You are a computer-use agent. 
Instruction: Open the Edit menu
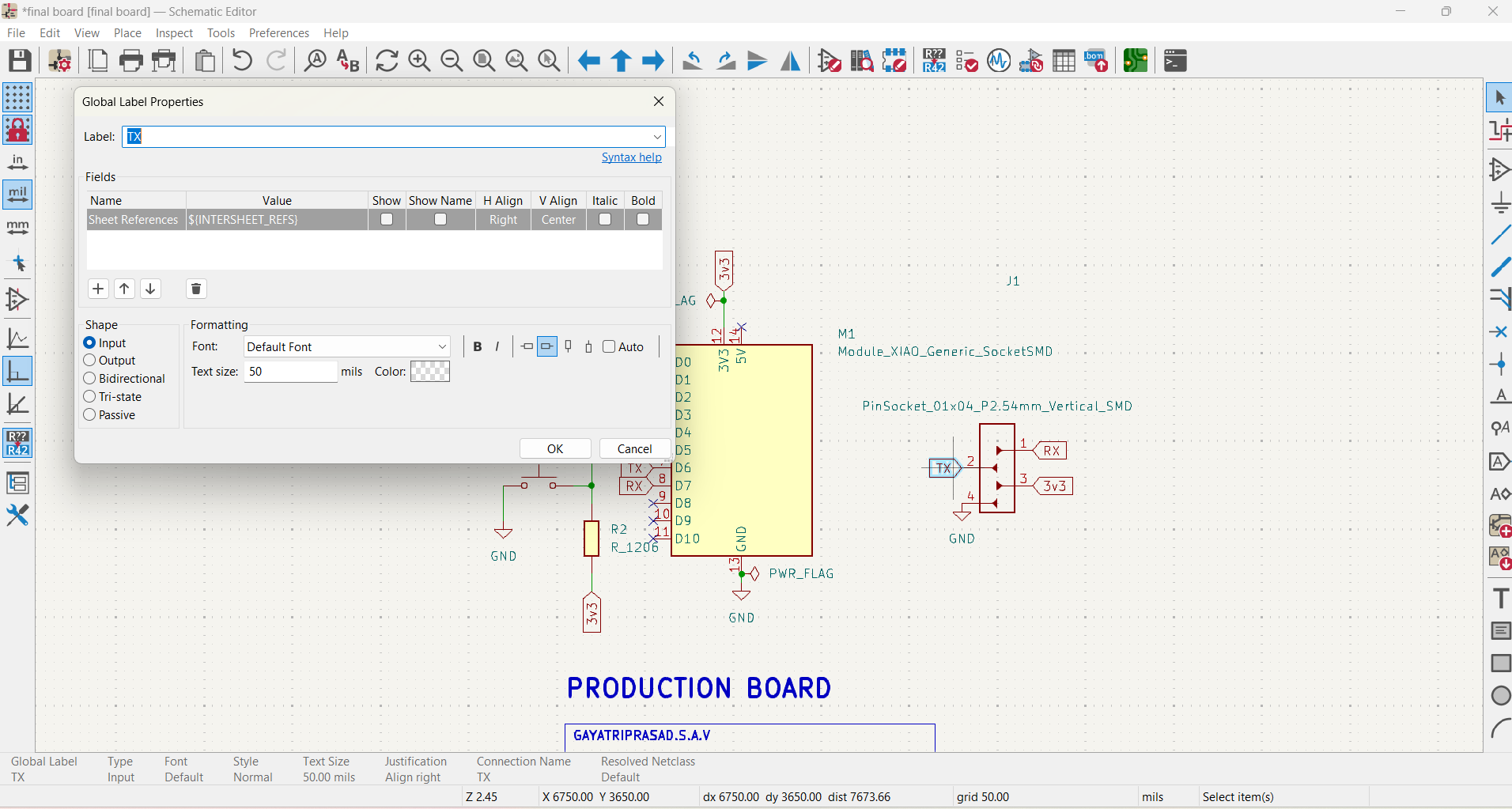point(50,33)
